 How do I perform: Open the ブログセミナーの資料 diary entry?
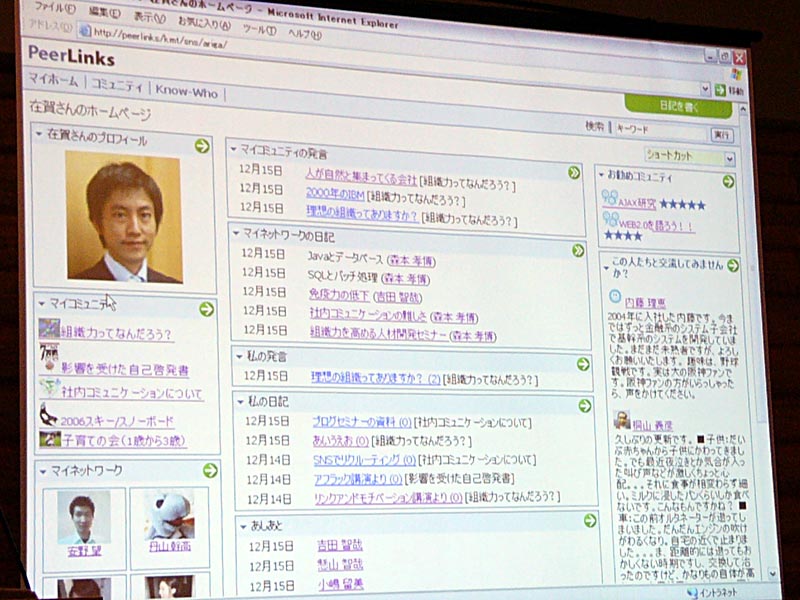point(362,422)
